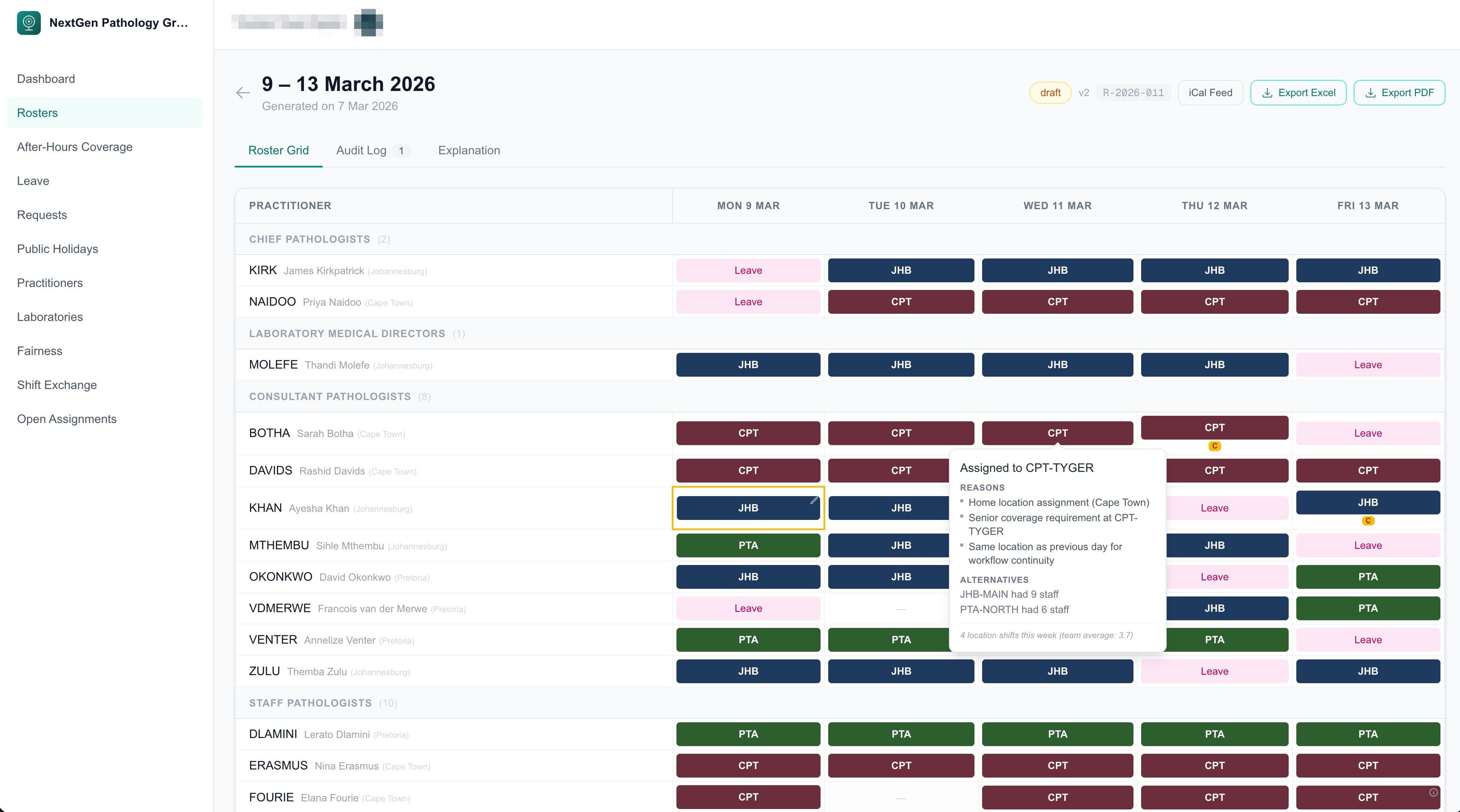Open Shift Exchange from the sidebar
This screenshot has width=1460, height=812.
pos(57,385)
